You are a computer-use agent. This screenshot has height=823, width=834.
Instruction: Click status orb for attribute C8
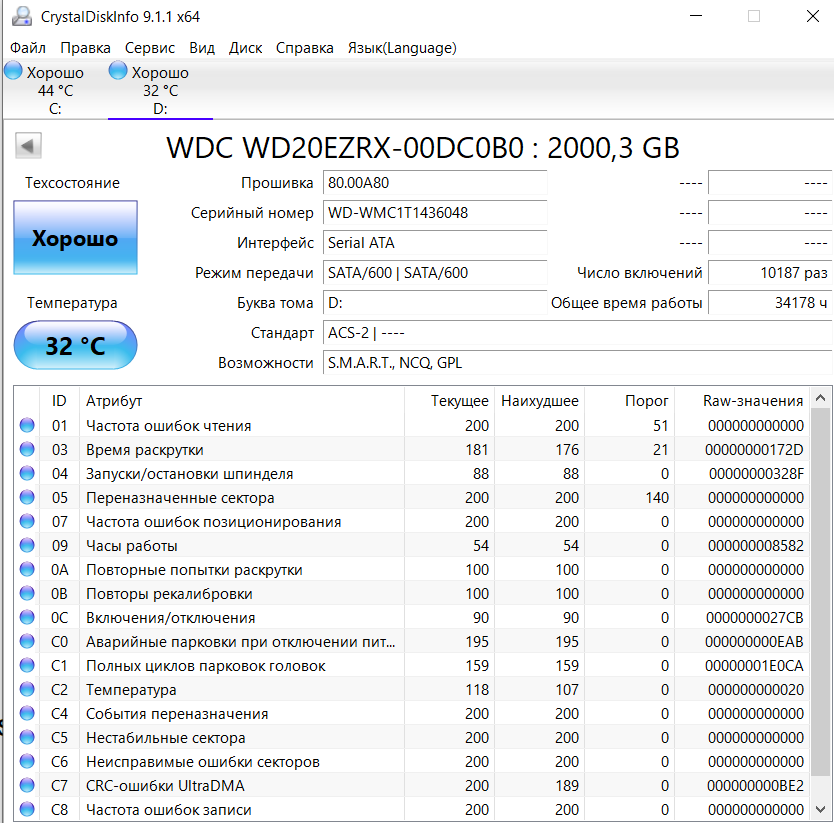point(27,809)
